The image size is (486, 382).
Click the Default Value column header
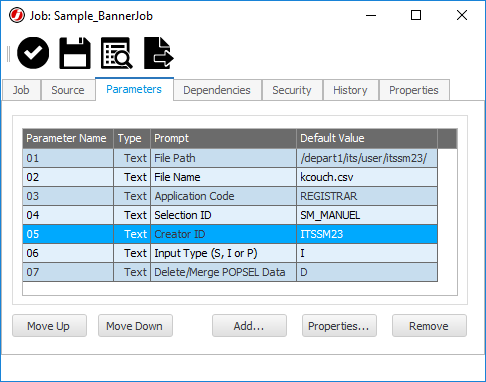pyautogui.click(x=367, y=138)
